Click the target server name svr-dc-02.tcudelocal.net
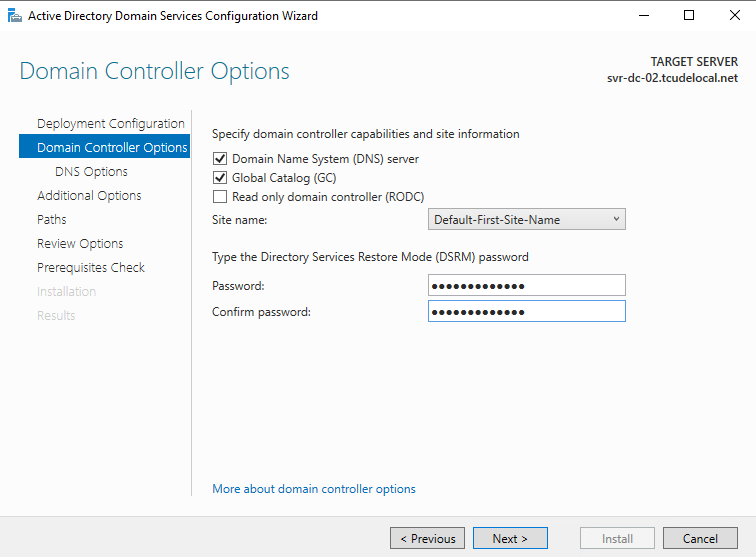Viewport: 756px width, 557px height. pyautogui.click(x=672, y=78)
